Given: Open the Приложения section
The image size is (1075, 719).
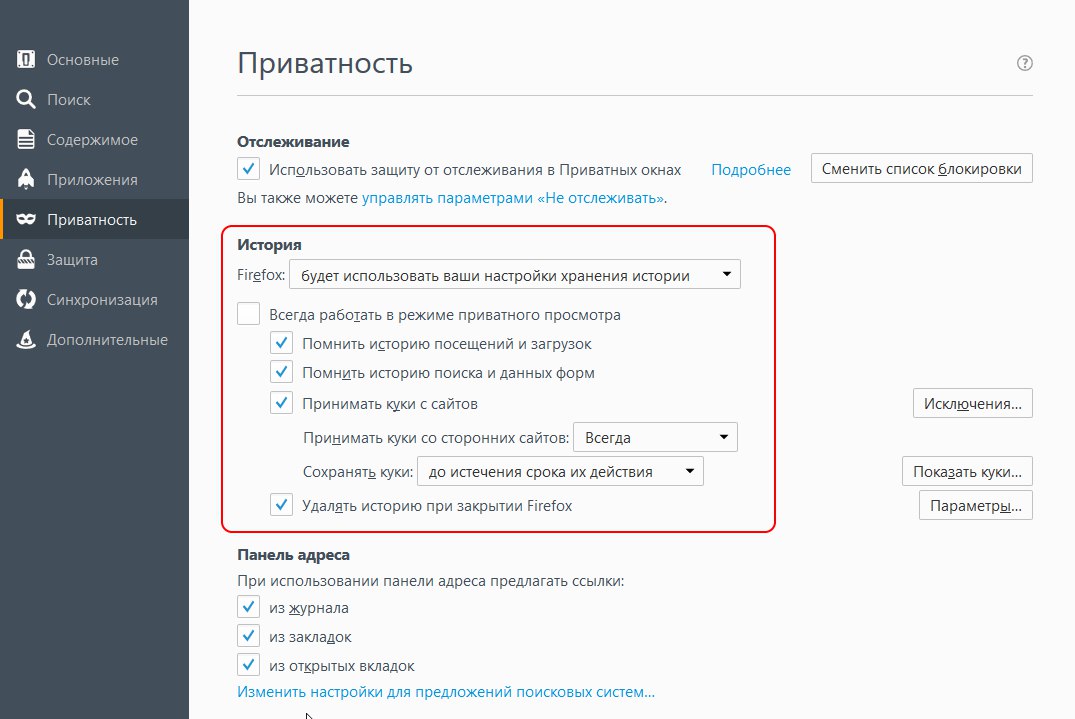Looking at the screenshot, I should pos(95,179).
